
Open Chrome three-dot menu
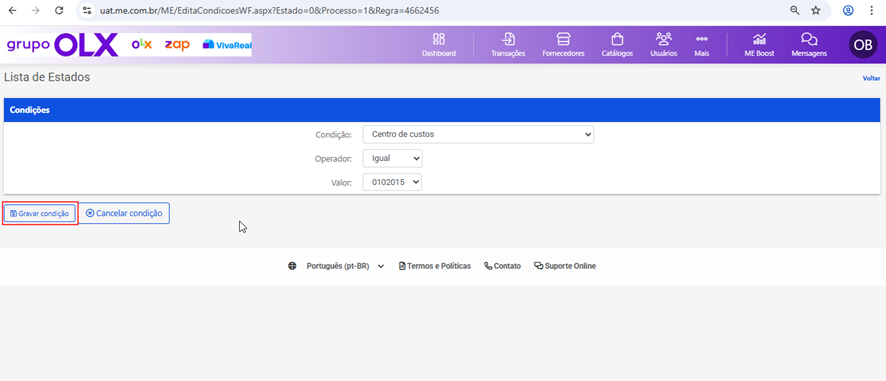[871, 10]
